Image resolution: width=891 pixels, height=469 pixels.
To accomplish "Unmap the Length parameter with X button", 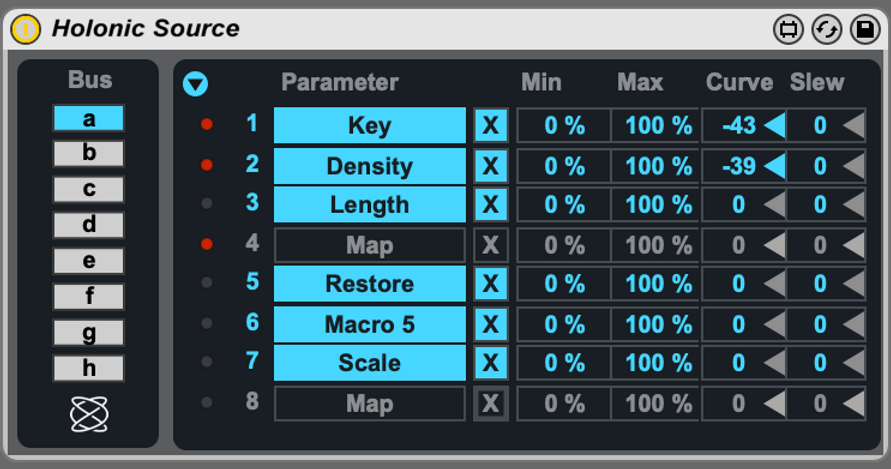I will [x=490, y=205].
